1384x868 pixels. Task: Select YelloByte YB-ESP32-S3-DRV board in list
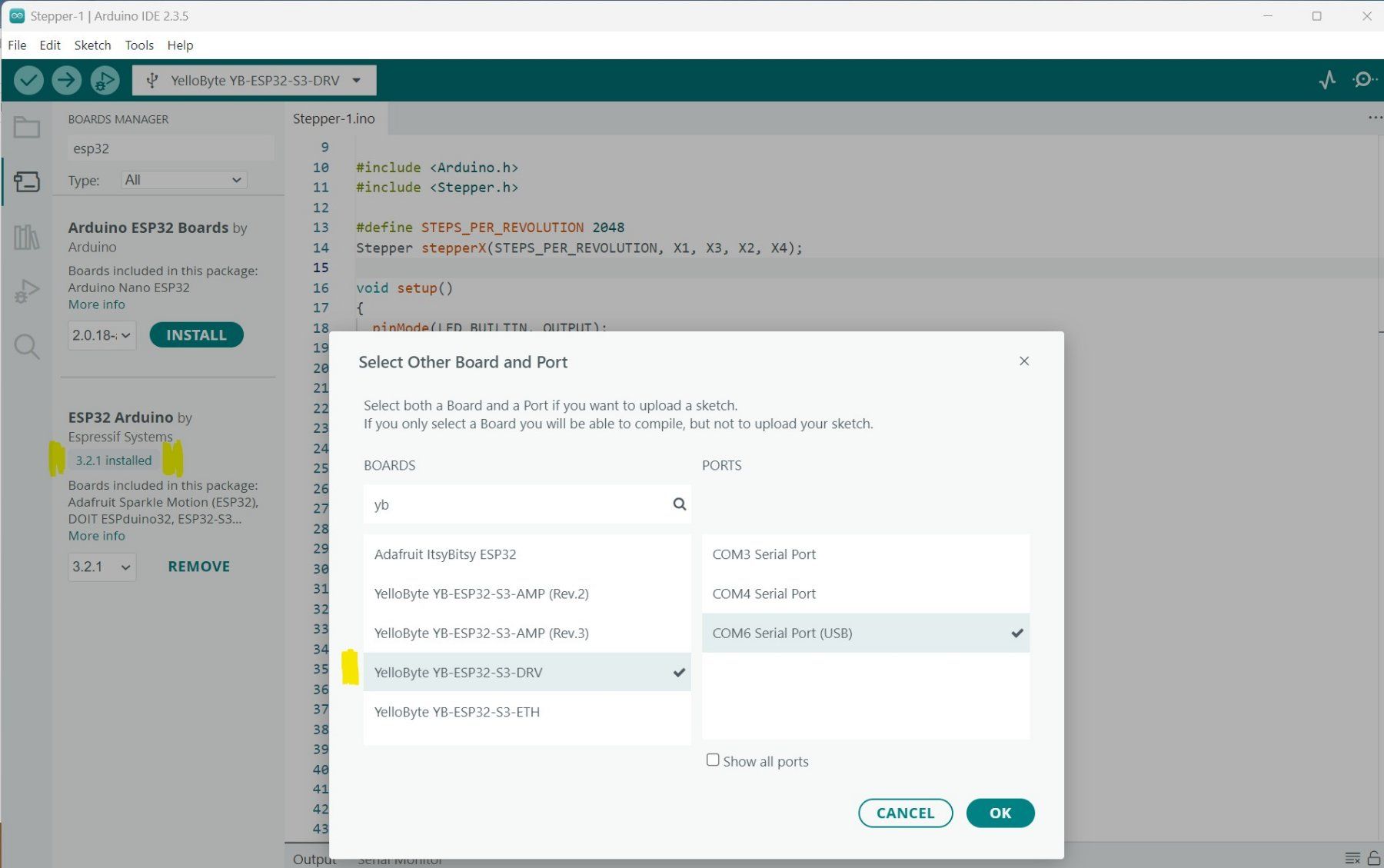point(527,672)
